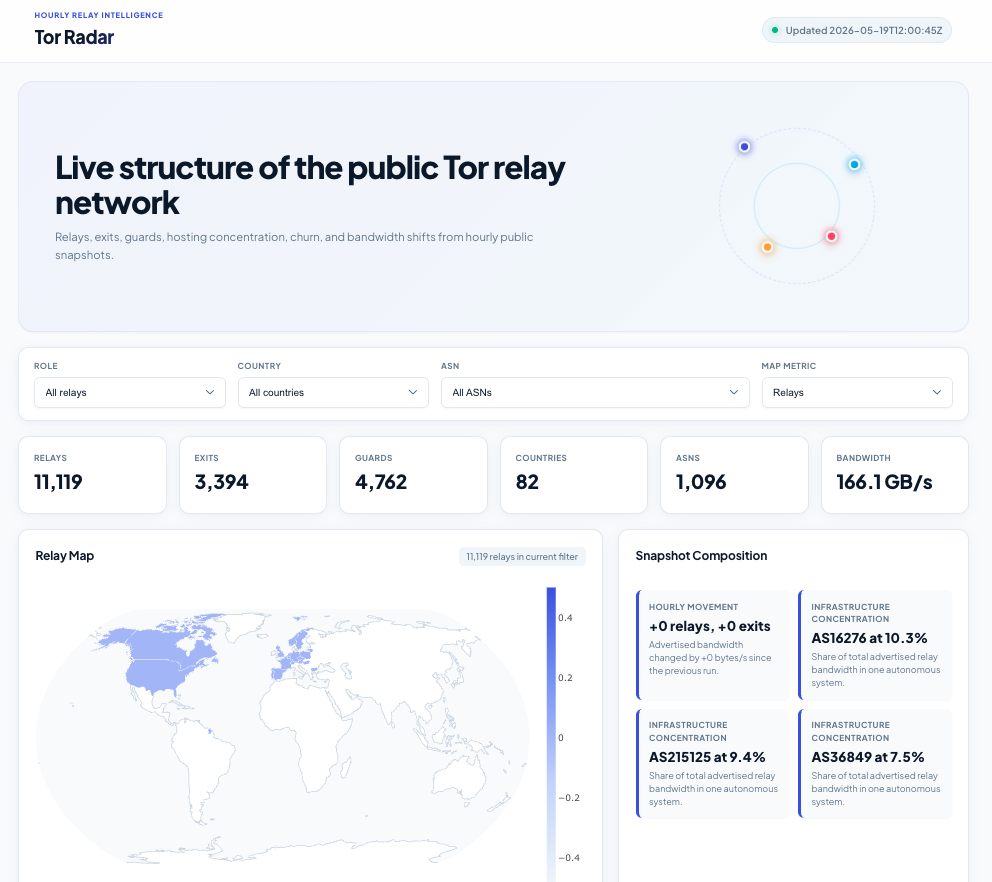The image size is (992, 882).
Task: Click the AS36849 at 7.5% card
Action: point(875,764)
